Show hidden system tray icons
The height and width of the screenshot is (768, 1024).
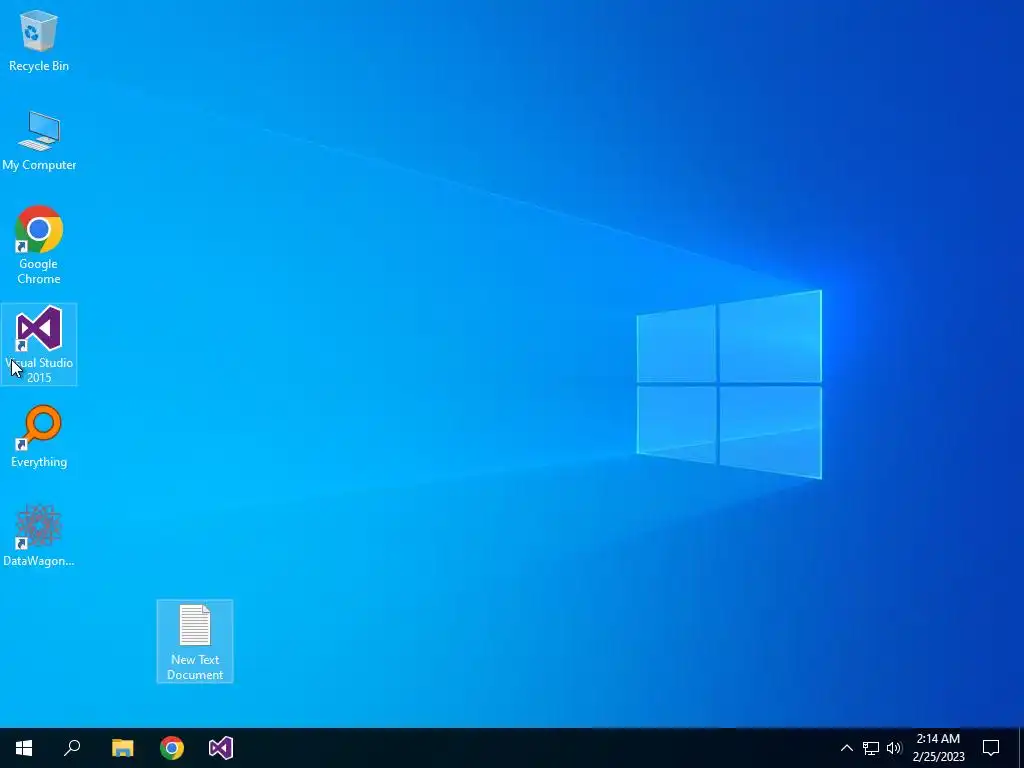pyautogui.click(x=846, y=748)
